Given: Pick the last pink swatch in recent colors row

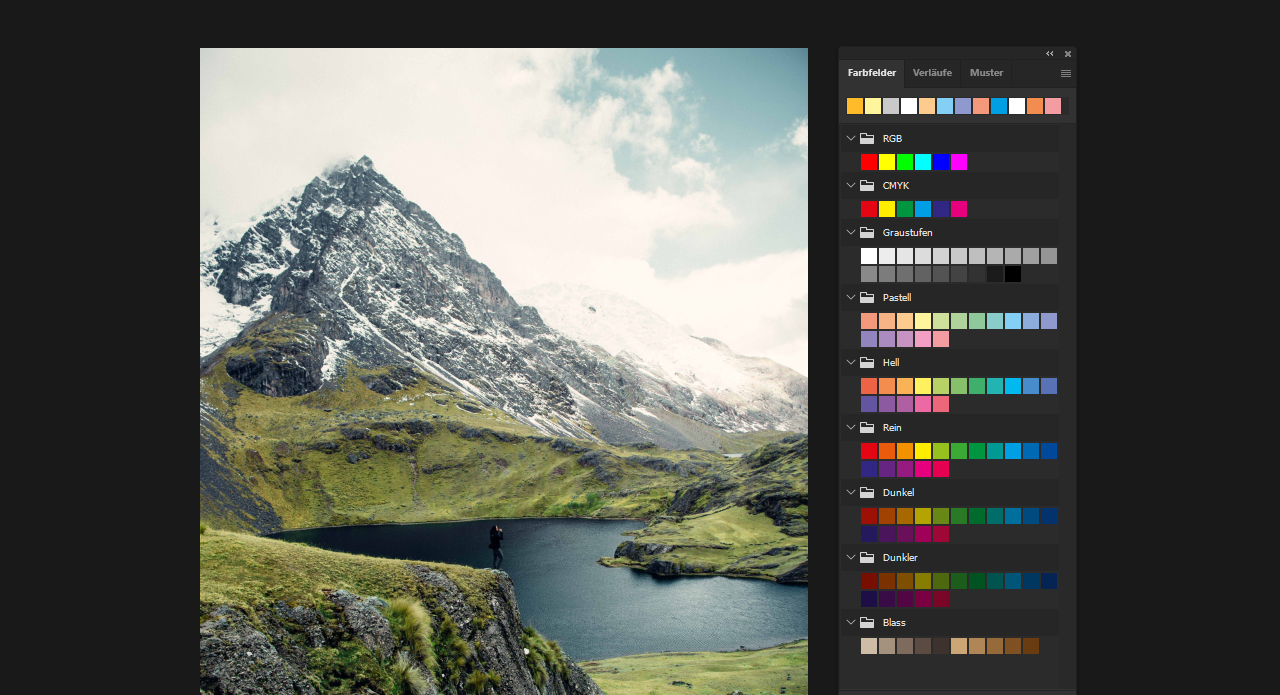Looking at the screenshot, I should (1053, 106).
